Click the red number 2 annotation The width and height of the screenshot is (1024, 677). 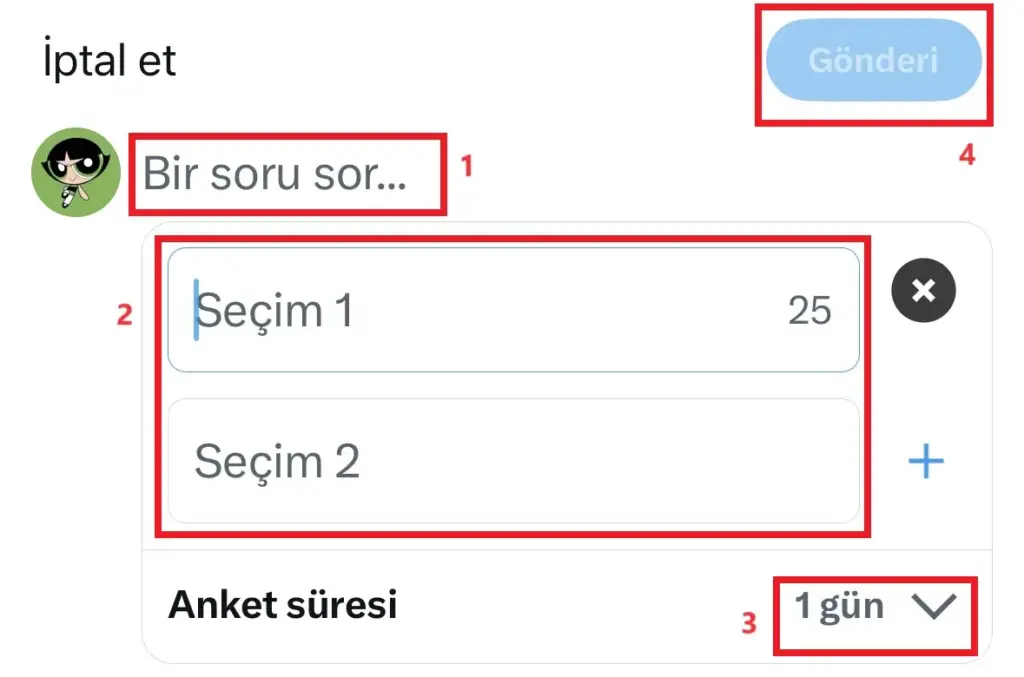click(124, 315)
